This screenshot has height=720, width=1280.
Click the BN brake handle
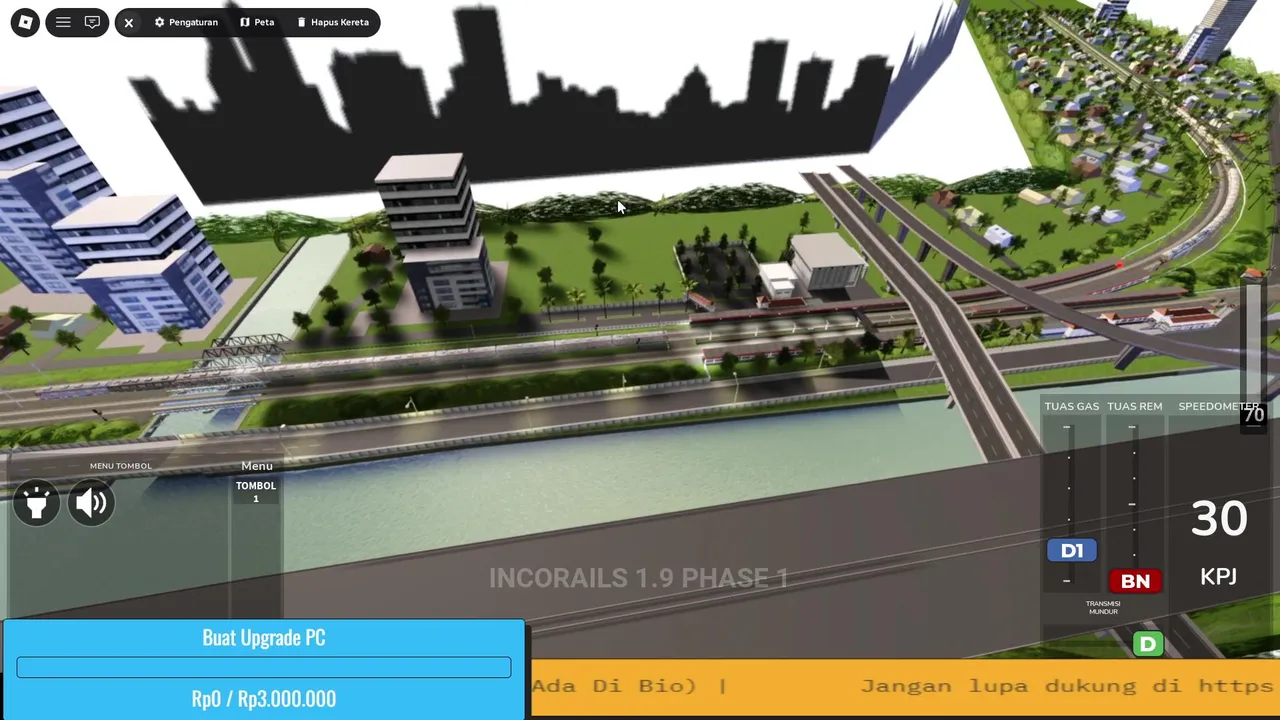tap(1135, 581)
